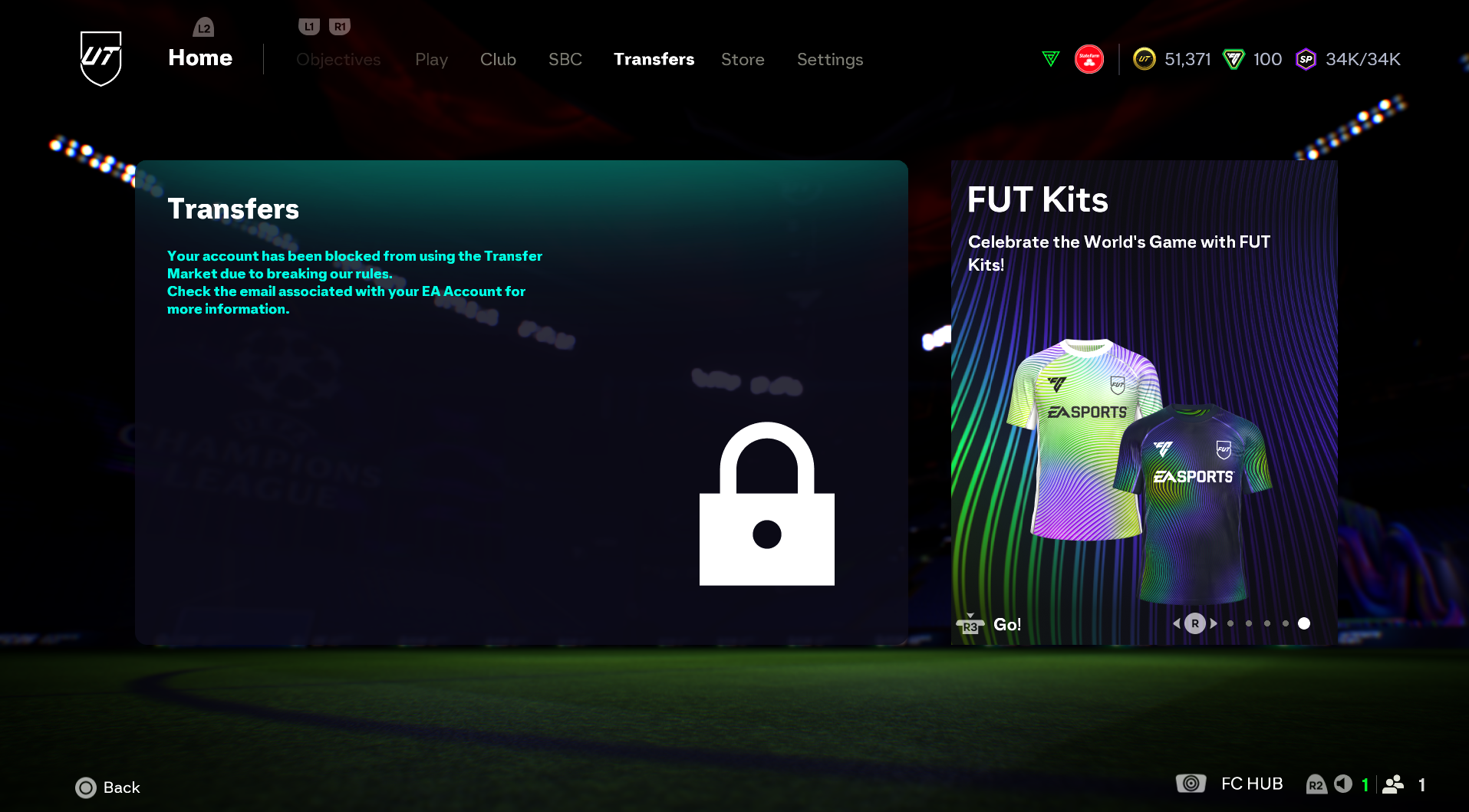This screenshot has height=812, width=1469.
Task: Switch to the SBC tab
Action: 565,59
